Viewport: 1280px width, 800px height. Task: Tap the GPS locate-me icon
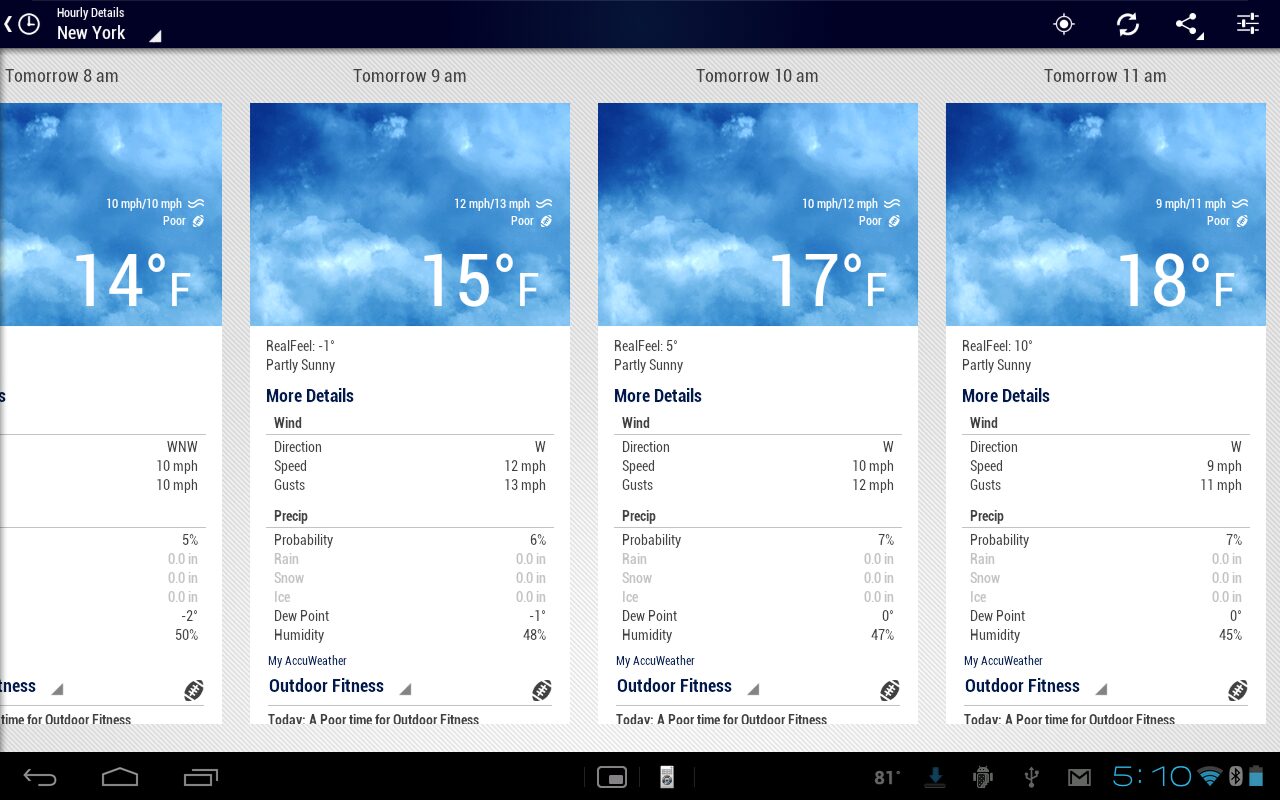pos(1064,25)
